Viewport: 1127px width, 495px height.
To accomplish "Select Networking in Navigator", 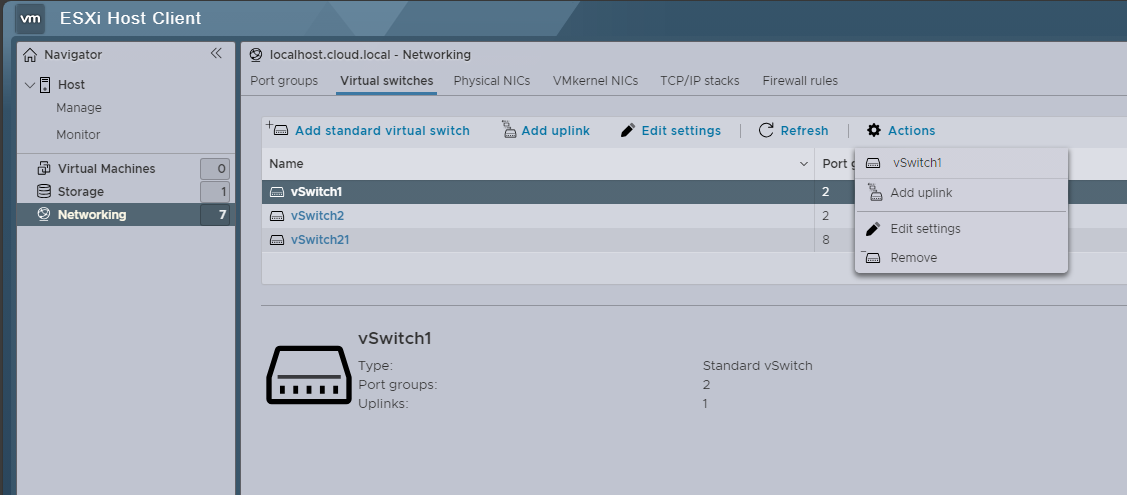I will (x=92, y=214).
